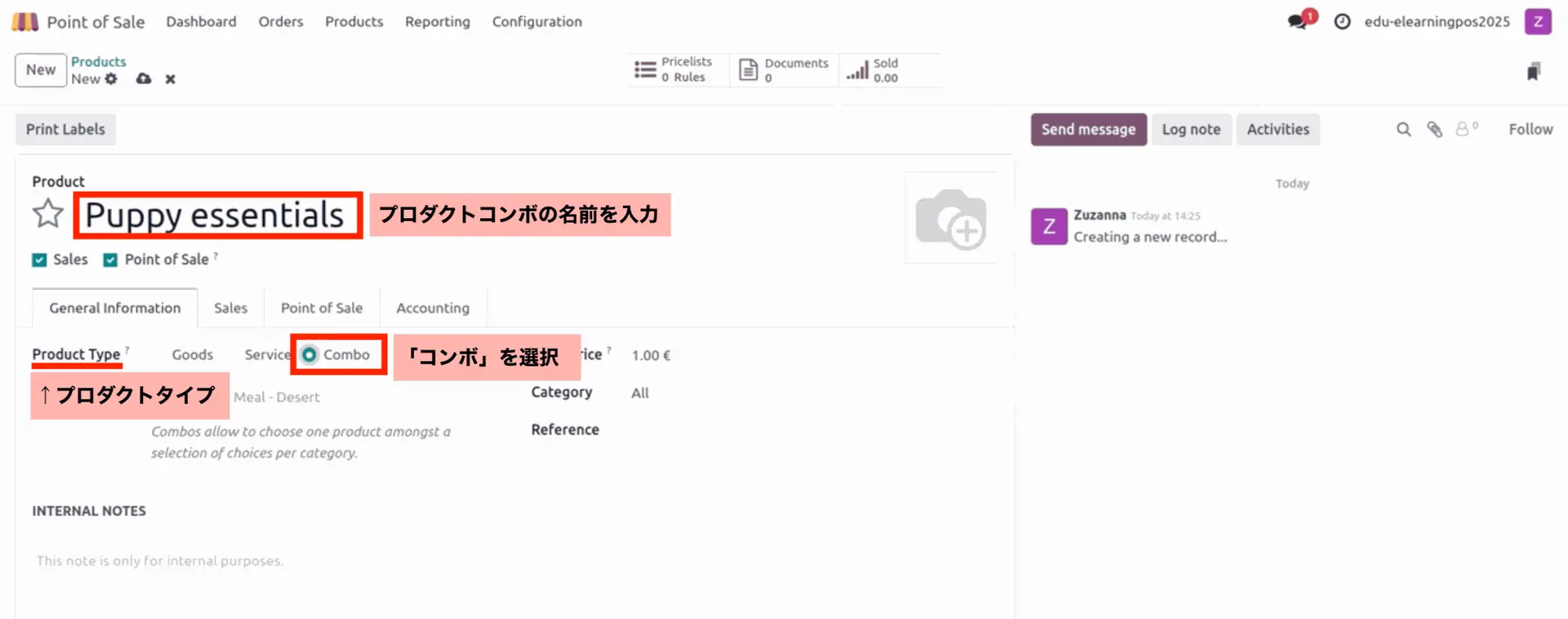Click the Point of Sale app title

coord(96,22)
